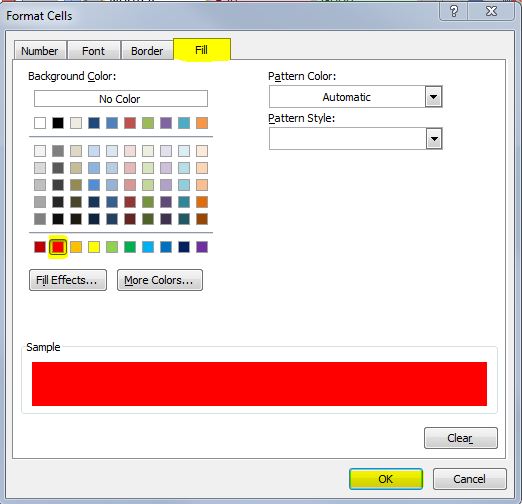This screenshot has height=504, width=522.
Task: Click the No Color button
Action: 121,99
